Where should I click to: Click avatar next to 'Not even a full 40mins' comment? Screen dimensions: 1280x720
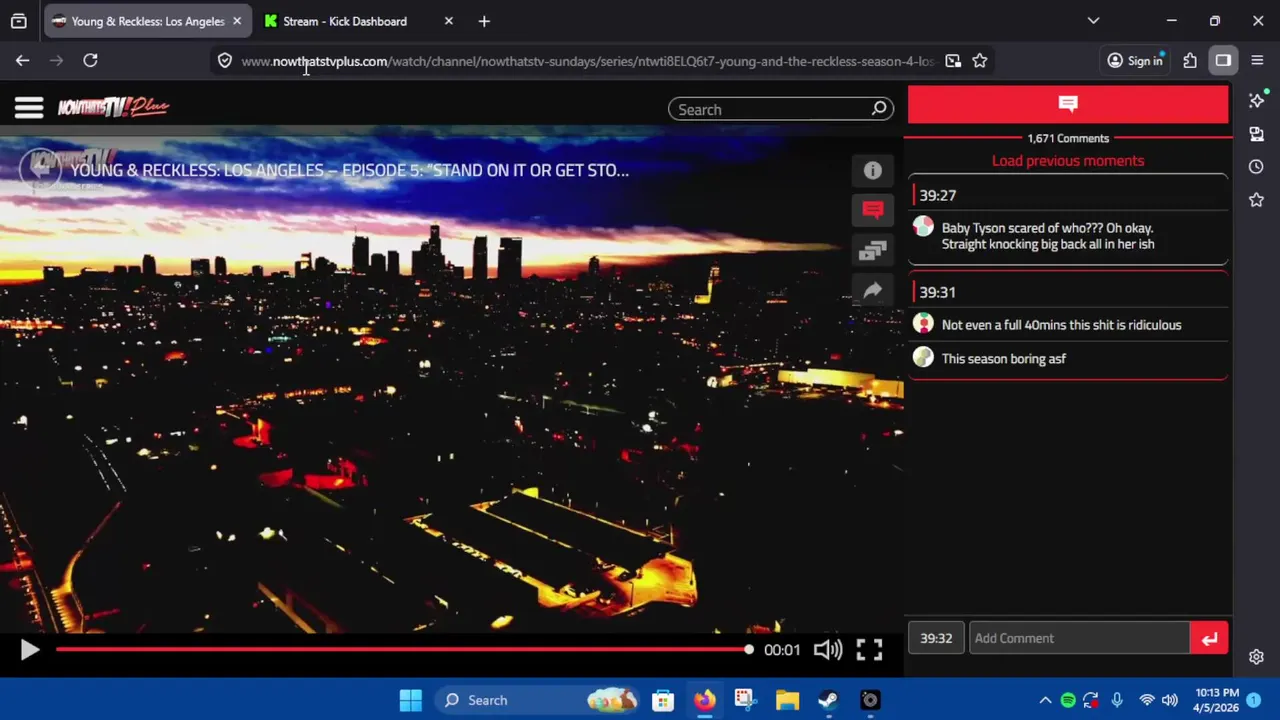923,324
